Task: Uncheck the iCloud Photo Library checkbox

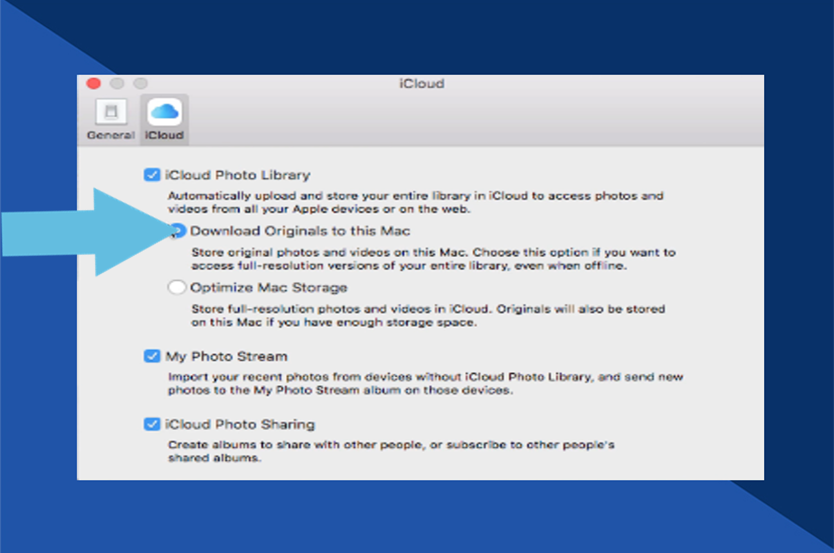Action: pos(152,174)
